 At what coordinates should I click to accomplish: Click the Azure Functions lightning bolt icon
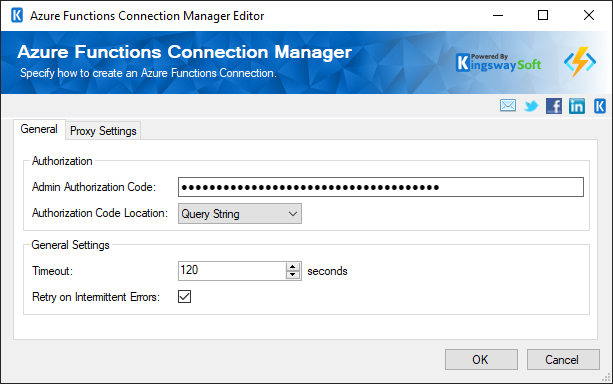(580, 62)
